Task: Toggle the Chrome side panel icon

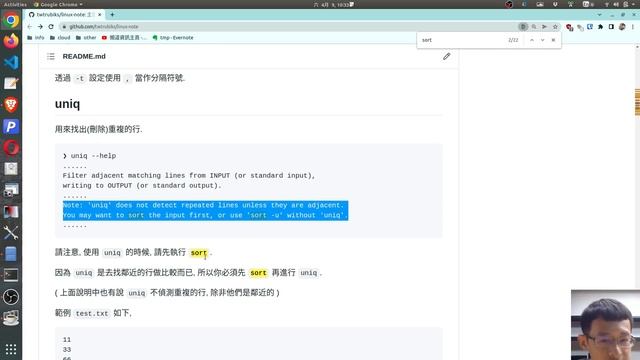Action: (x=611, y=27)
